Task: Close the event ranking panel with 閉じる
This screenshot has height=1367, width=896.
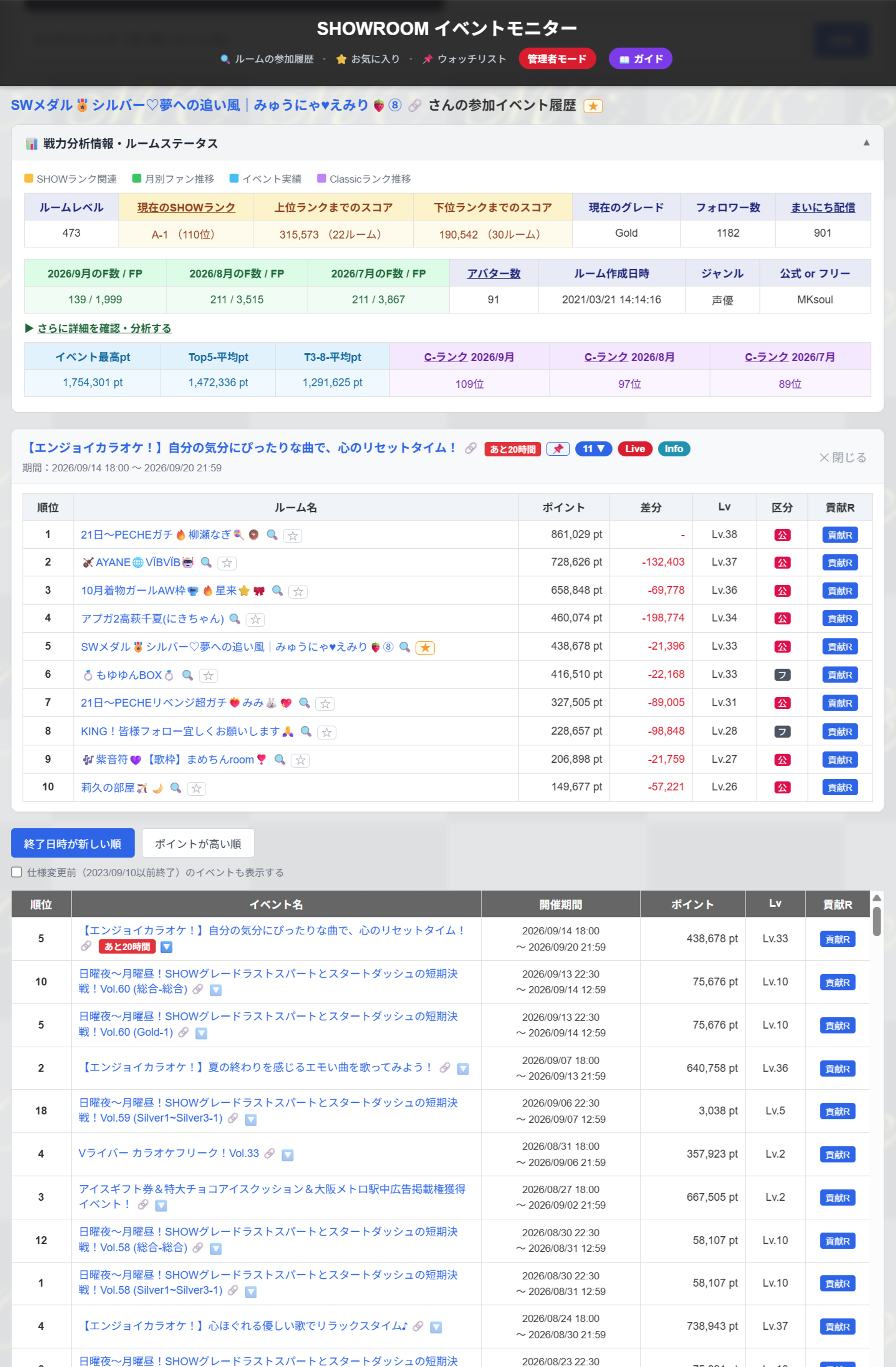Action: (843, 457)
